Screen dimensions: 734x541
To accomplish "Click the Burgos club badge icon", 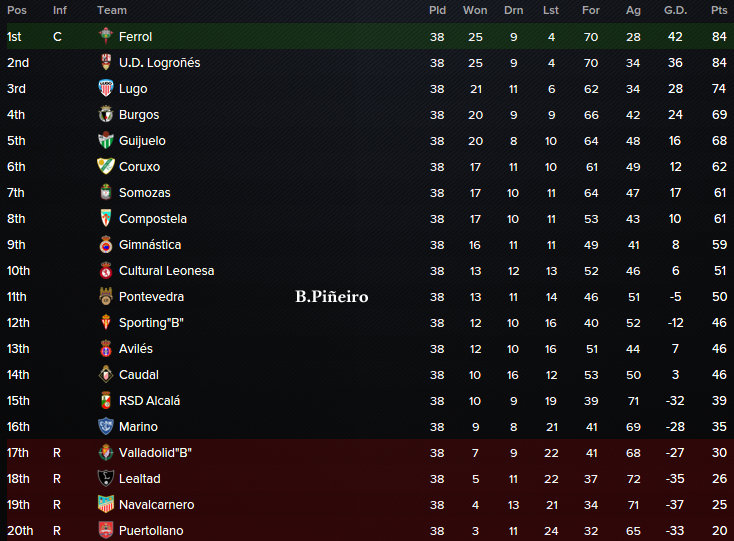I will click(106, 114).
